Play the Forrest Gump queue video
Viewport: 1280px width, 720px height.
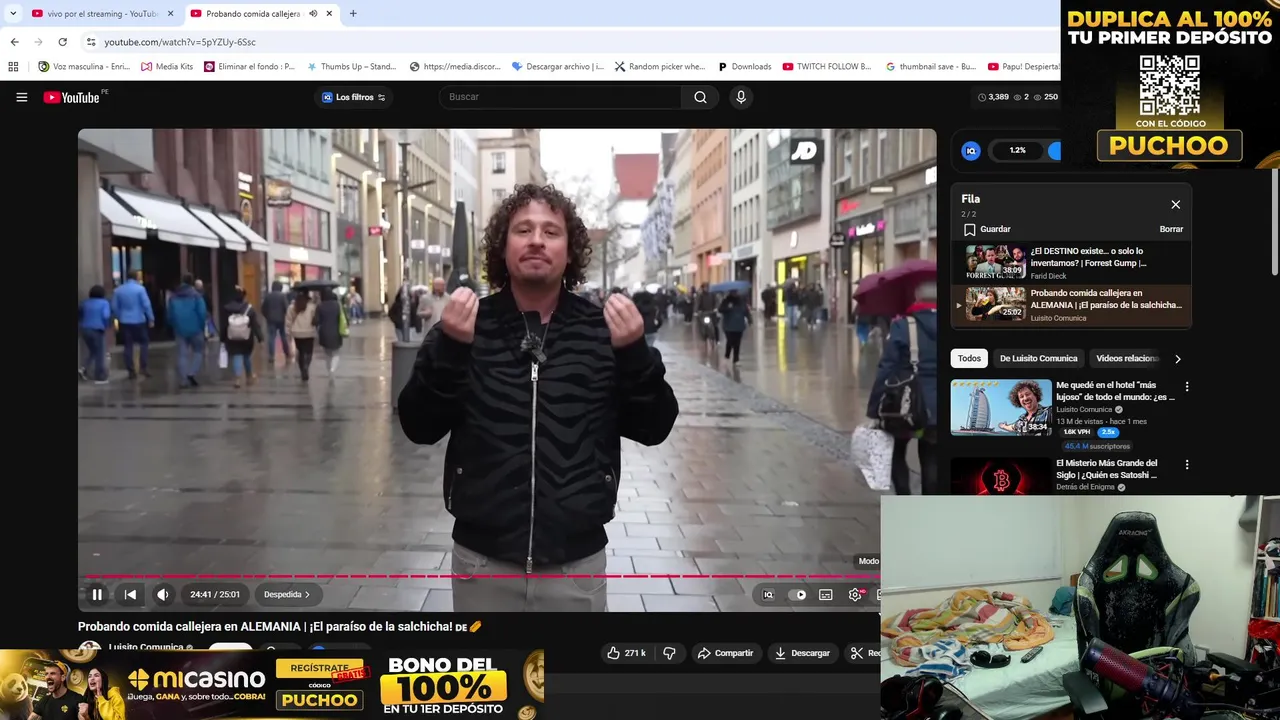coord(1073,262)
